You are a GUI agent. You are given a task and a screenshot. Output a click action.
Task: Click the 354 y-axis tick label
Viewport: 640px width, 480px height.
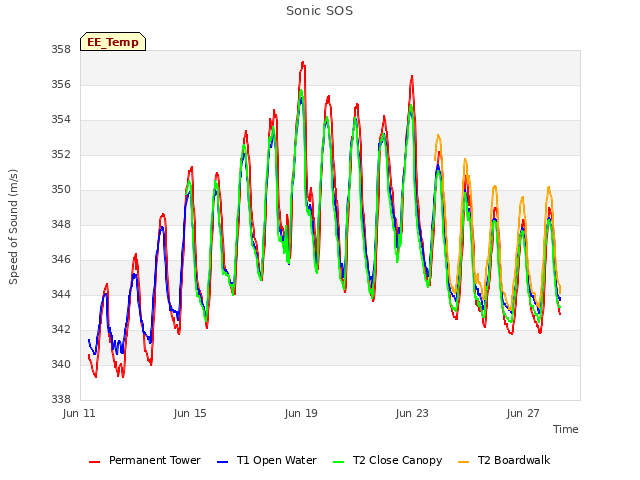coord(61,120)
